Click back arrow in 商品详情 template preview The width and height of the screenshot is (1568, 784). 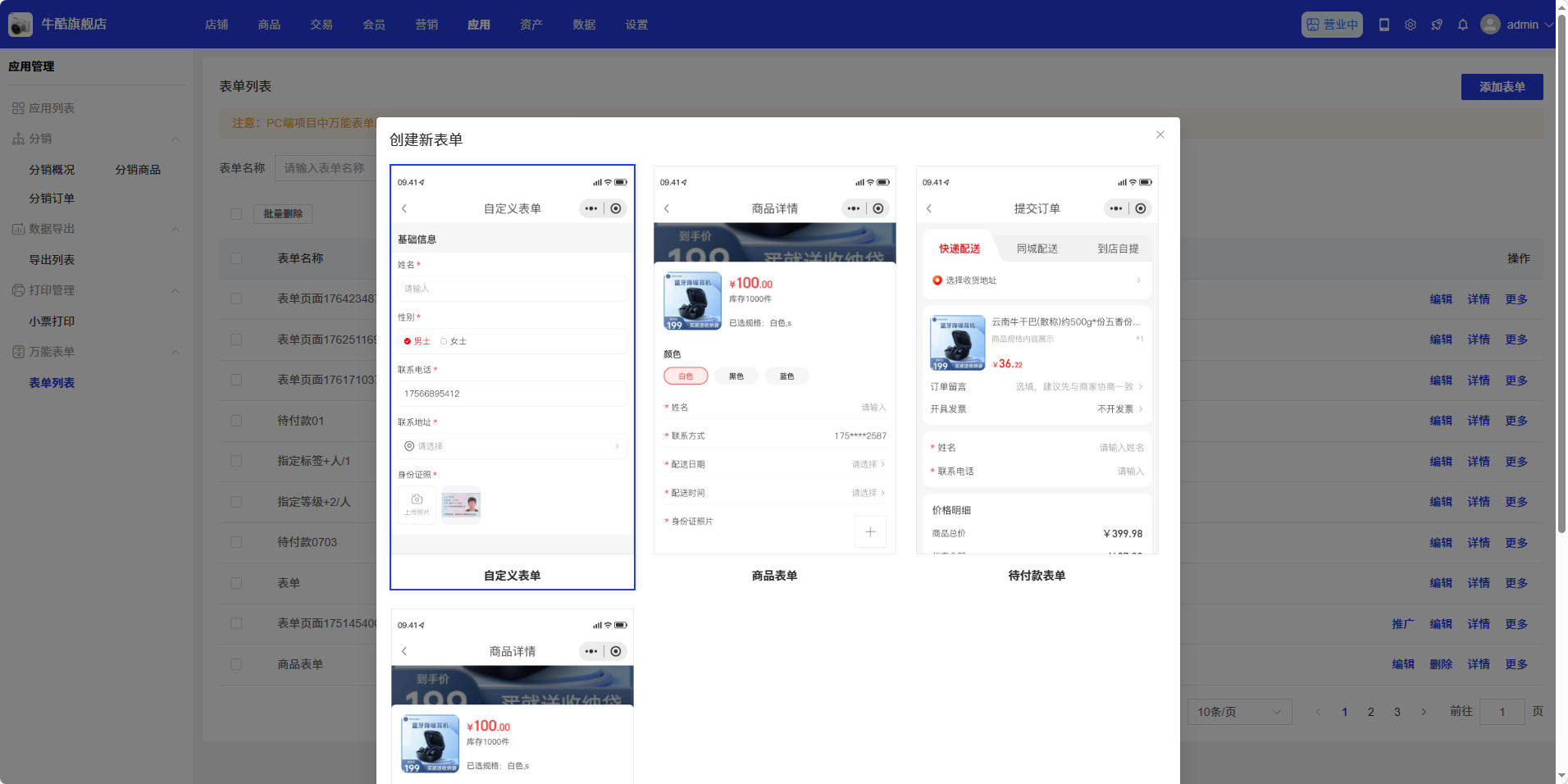[667, 208]
